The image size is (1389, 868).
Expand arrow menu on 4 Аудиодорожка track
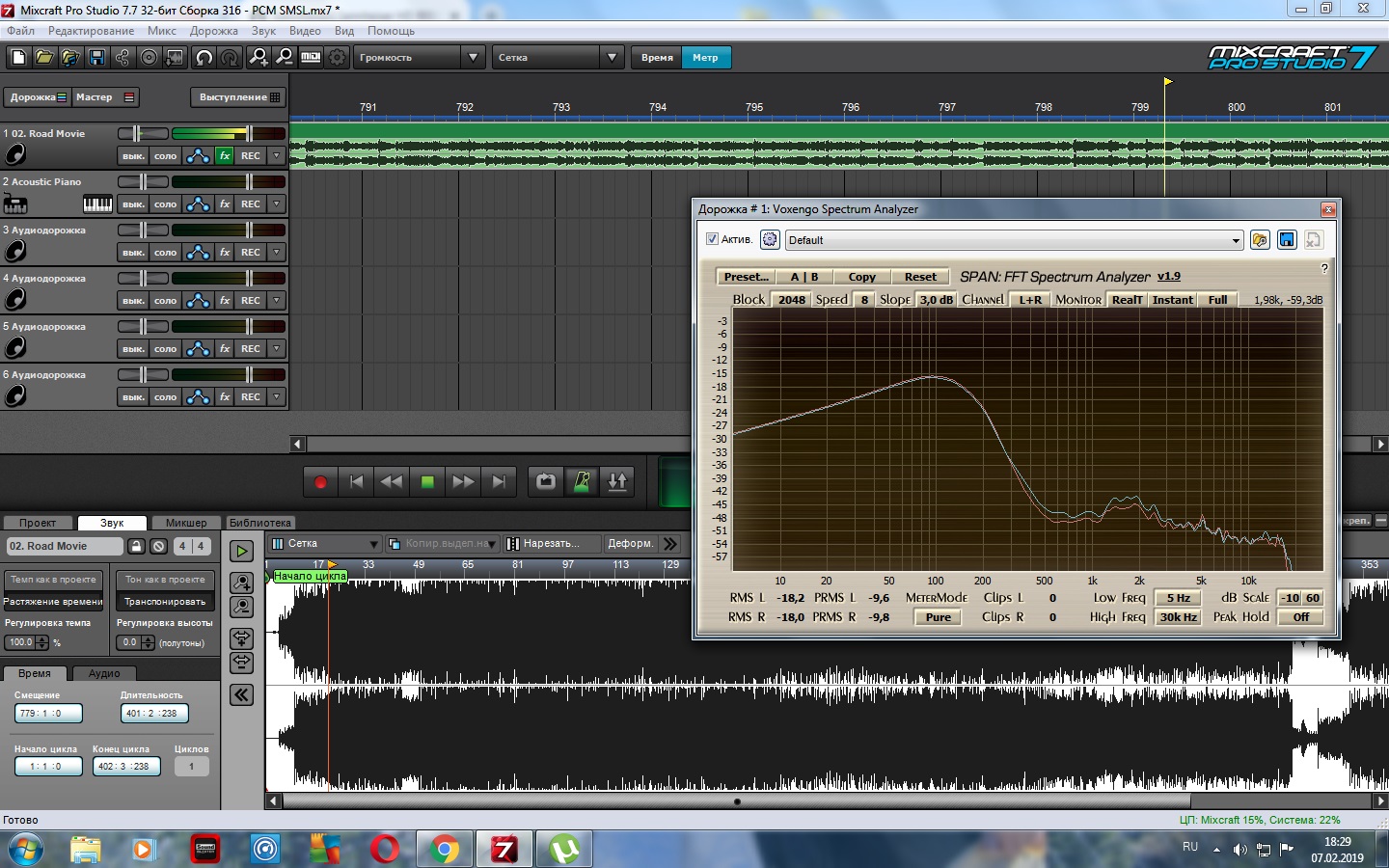click(x=277, y=300)
